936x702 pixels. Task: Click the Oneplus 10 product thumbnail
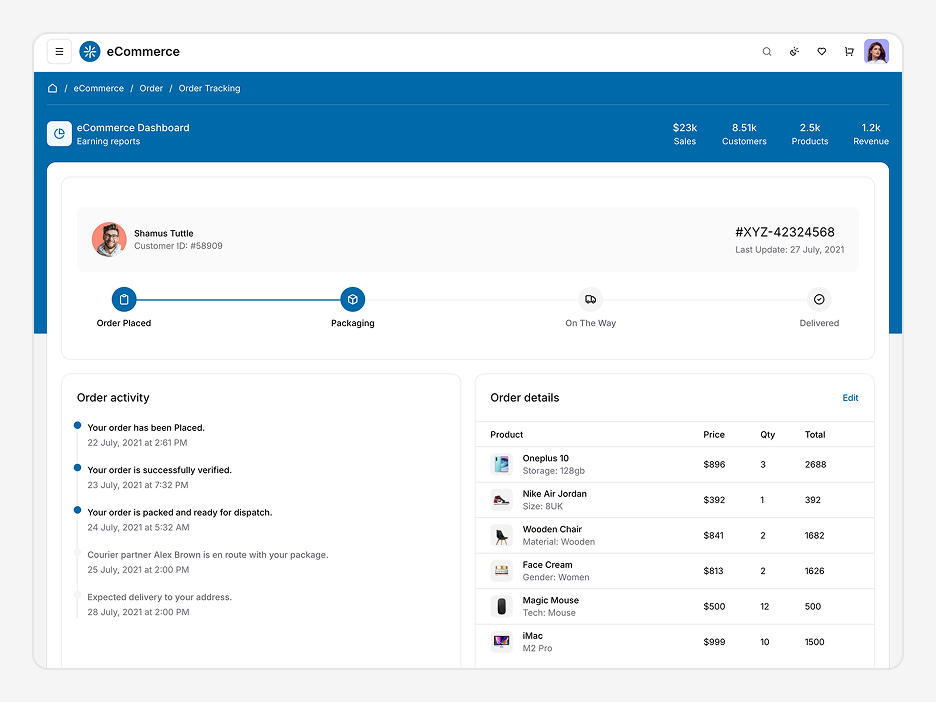[x=501, y=464]
